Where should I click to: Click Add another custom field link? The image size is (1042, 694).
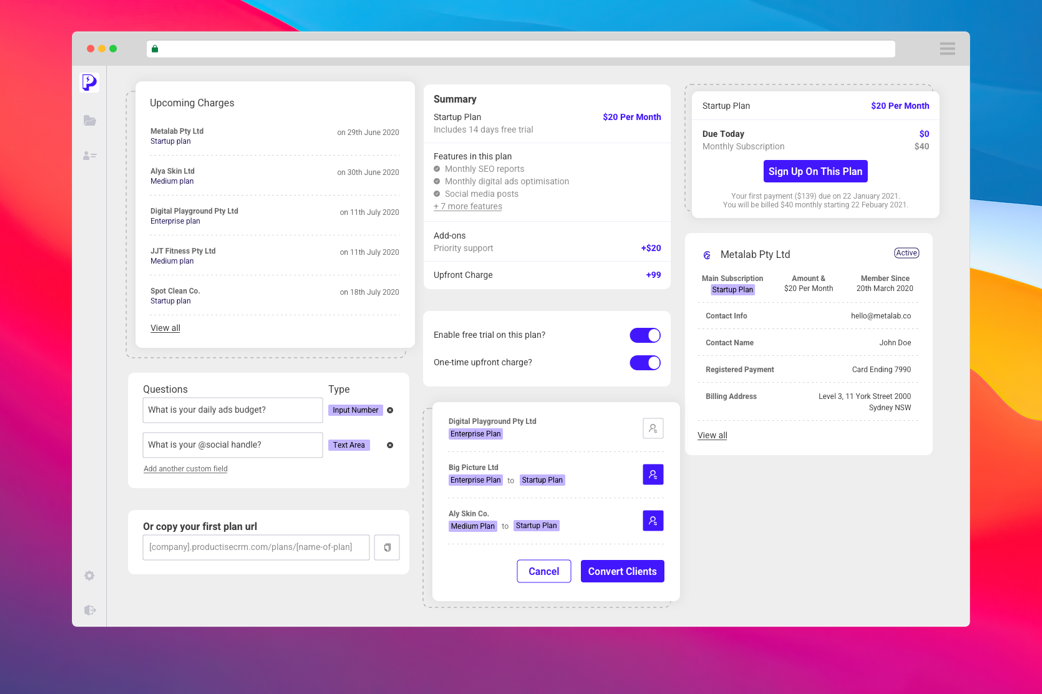click(x=185, y=469)
